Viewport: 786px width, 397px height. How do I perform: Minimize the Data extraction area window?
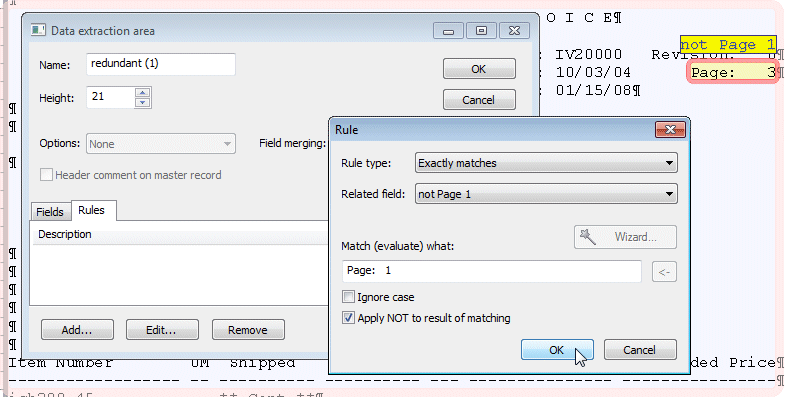[x=449, y=31]
